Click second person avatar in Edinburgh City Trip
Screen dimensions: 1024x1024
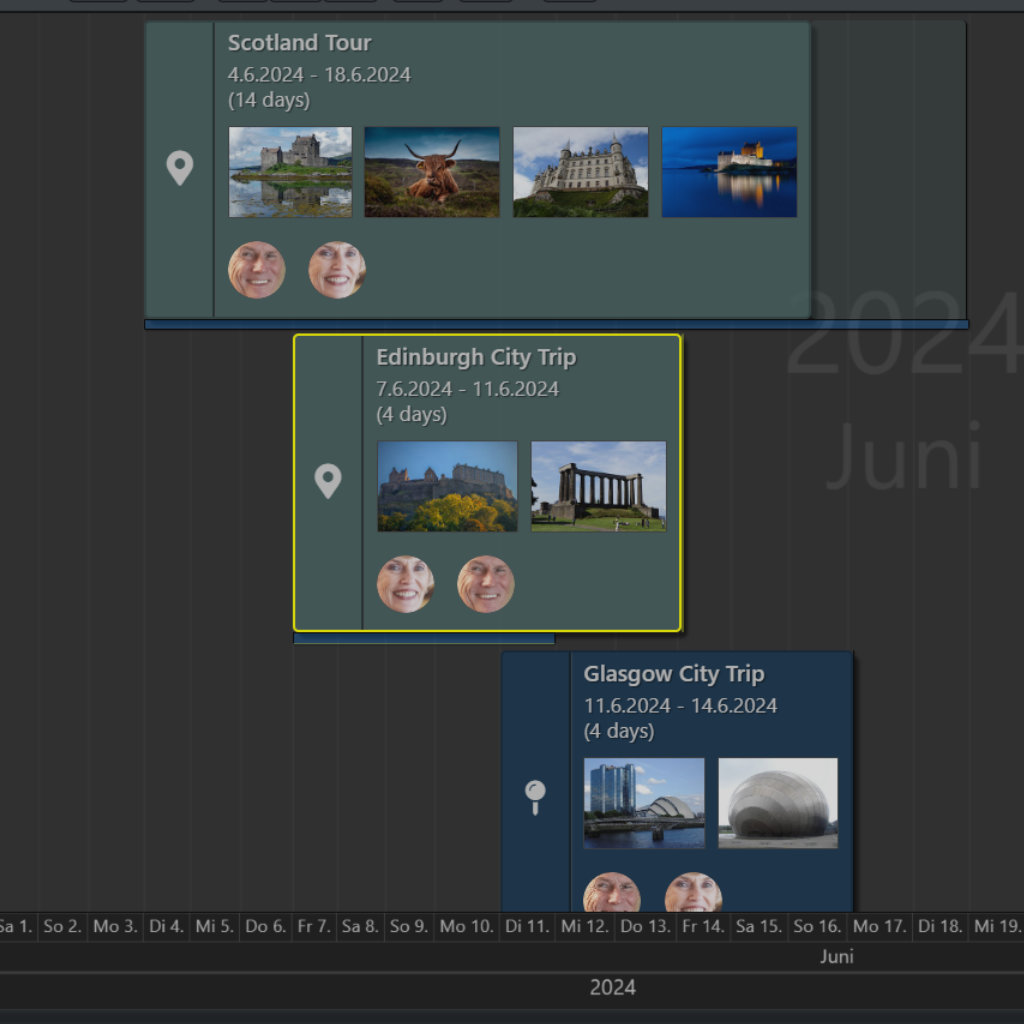(x=486, y=584)
